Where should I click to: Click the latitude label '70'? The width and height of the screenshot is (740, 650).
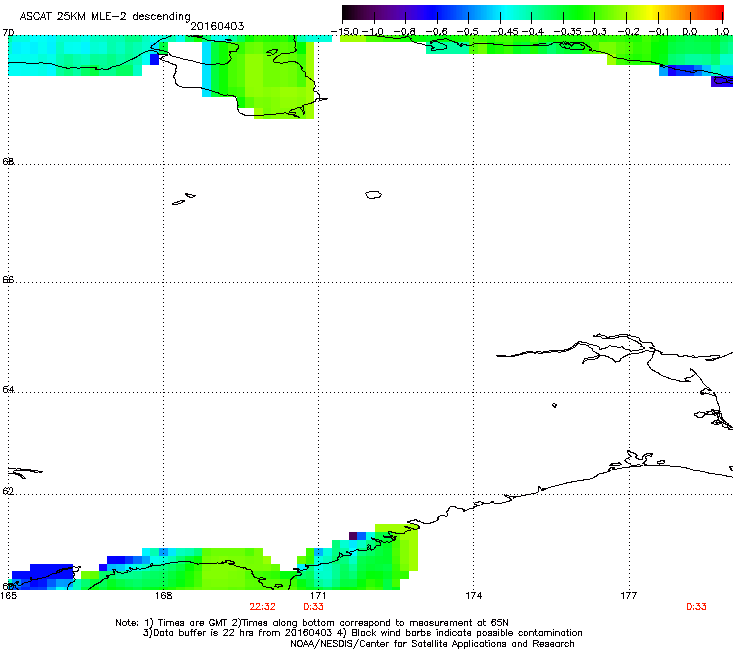pos(8,33)
